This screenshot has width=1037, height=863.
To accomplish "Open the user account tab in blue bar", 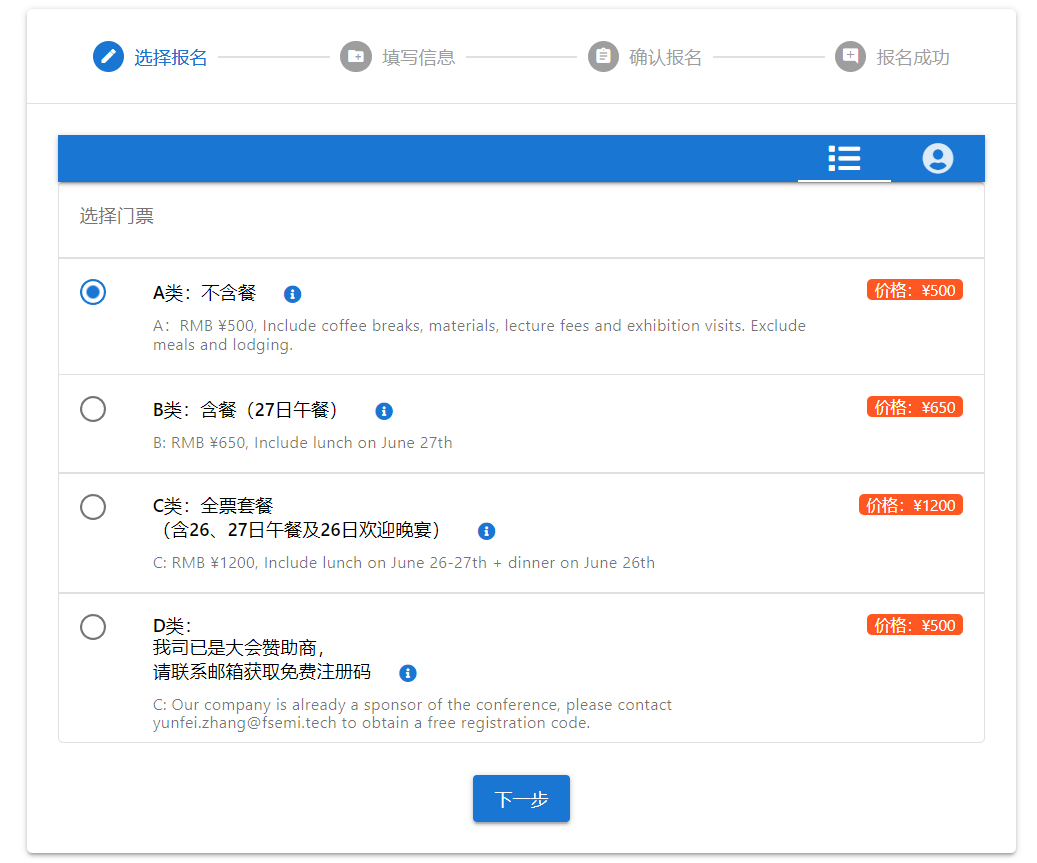I will click(x=937, y=158).
